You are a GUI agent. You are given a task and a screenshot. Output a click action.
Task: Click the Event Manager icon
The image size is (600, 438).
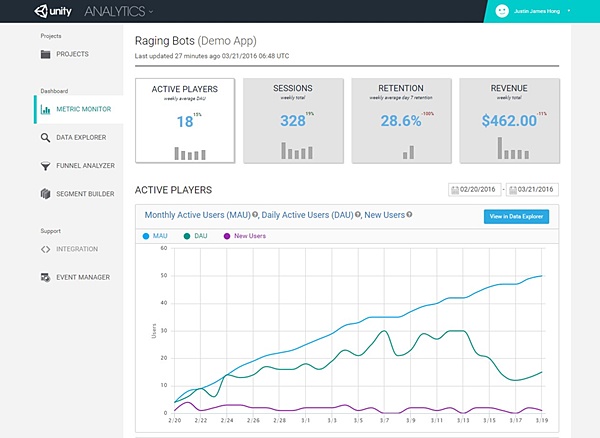pos(46,277)
